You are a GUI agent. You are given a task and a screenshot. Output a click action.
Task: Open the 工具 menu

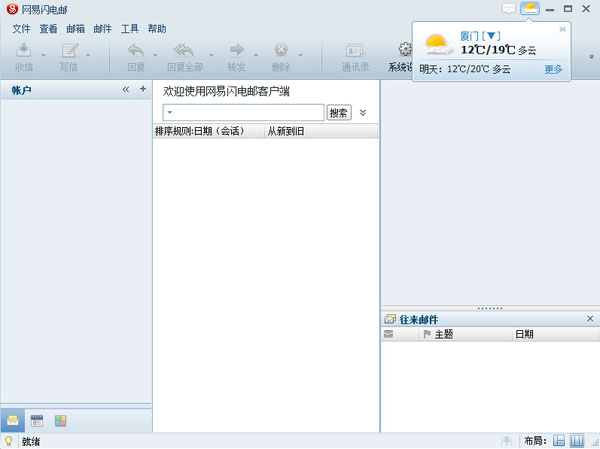pos(129,29)
